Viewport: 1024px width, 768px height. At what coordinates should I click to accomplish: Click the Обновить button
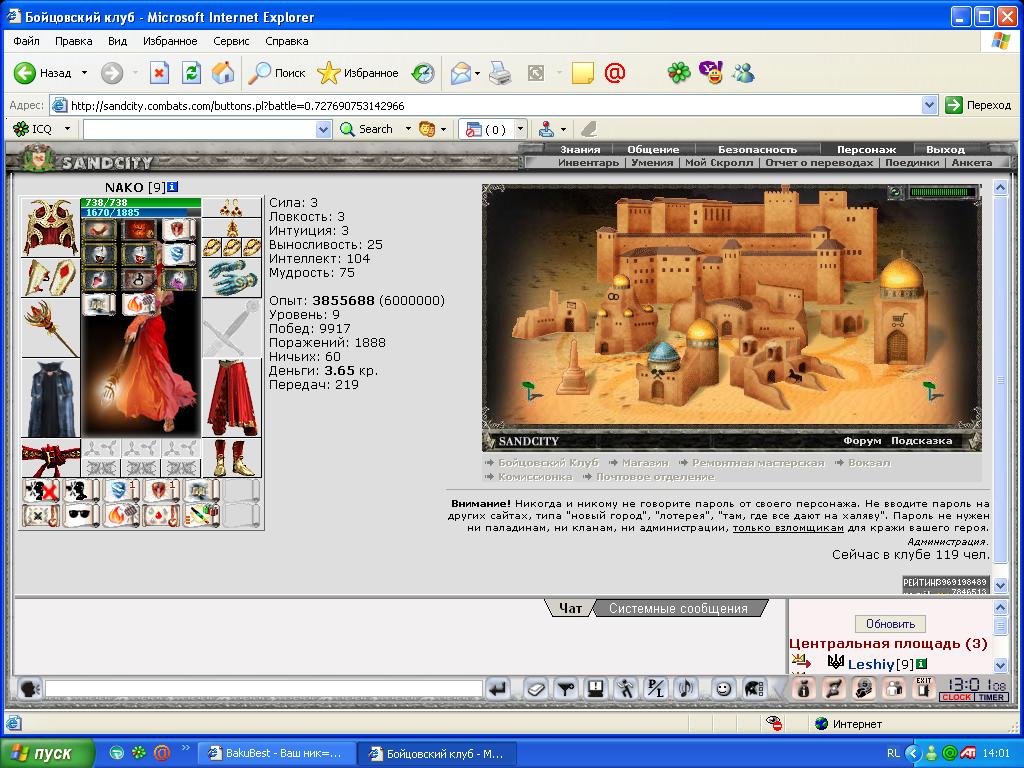(890, 624)
